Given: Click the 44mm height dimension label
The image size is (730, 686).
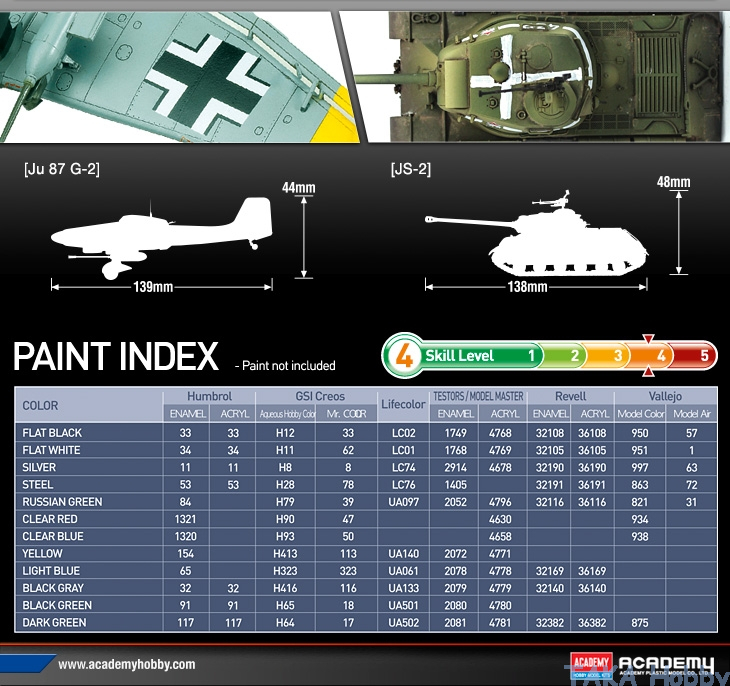Looking at the screenshot, I should click(x=298, y=188).
